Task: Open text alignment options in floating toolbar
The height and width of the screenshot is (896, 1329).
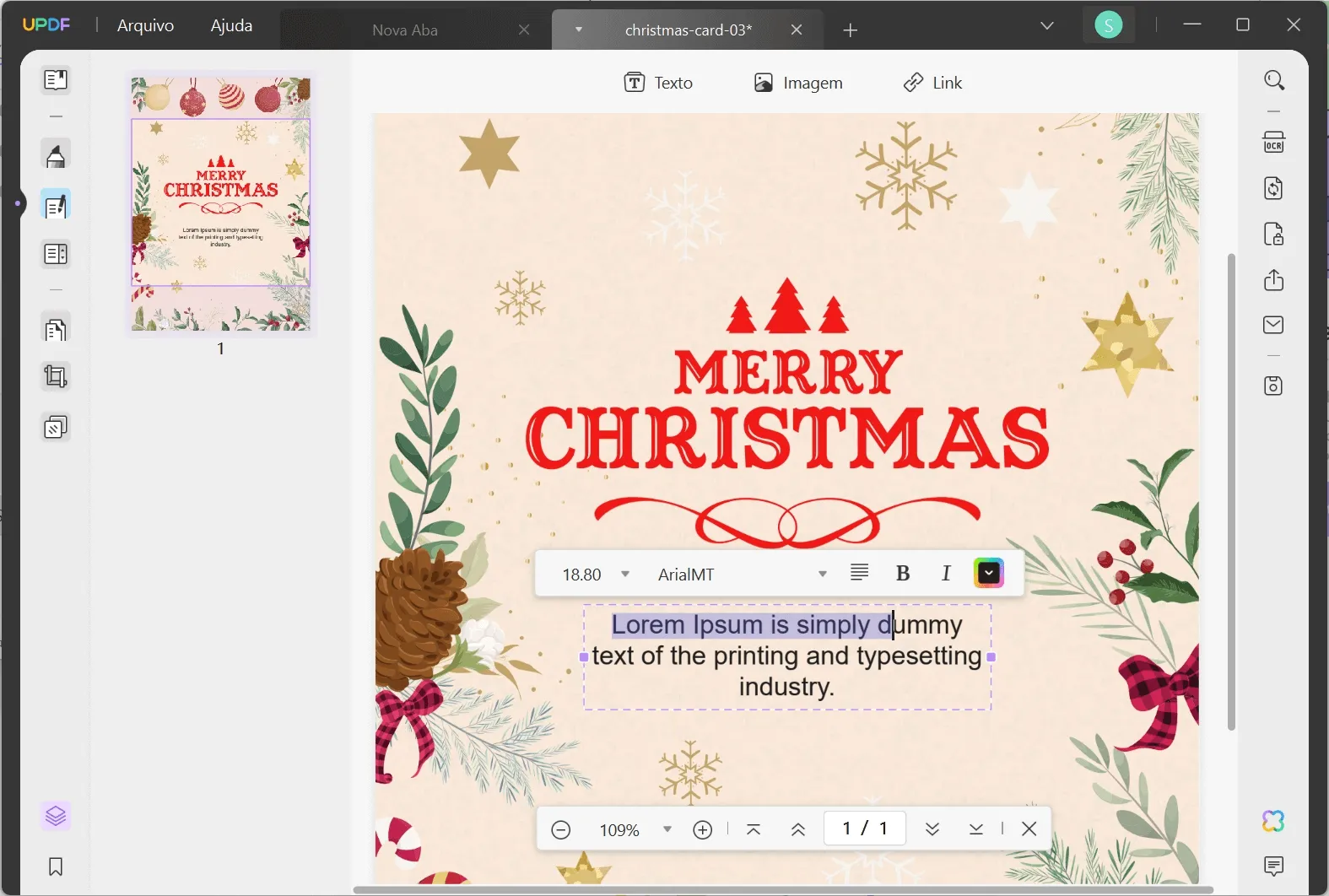Action: [859, 573]
